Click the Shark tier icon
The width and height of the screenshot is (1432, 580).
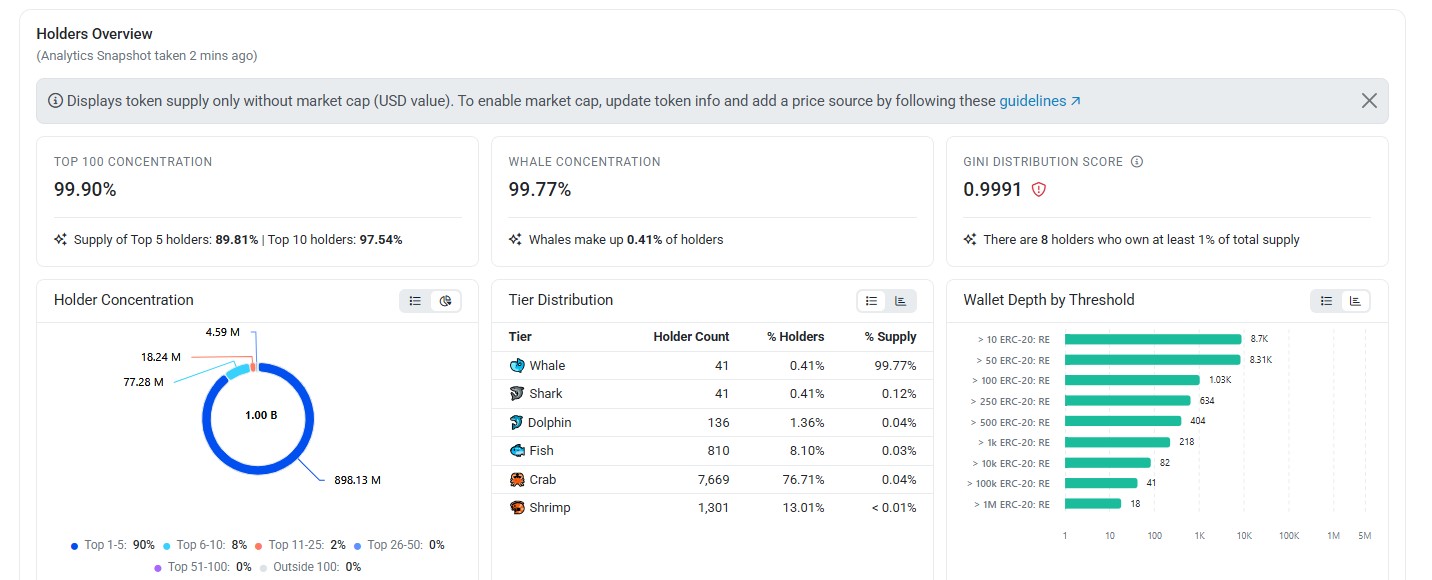(x=517, y=394)
